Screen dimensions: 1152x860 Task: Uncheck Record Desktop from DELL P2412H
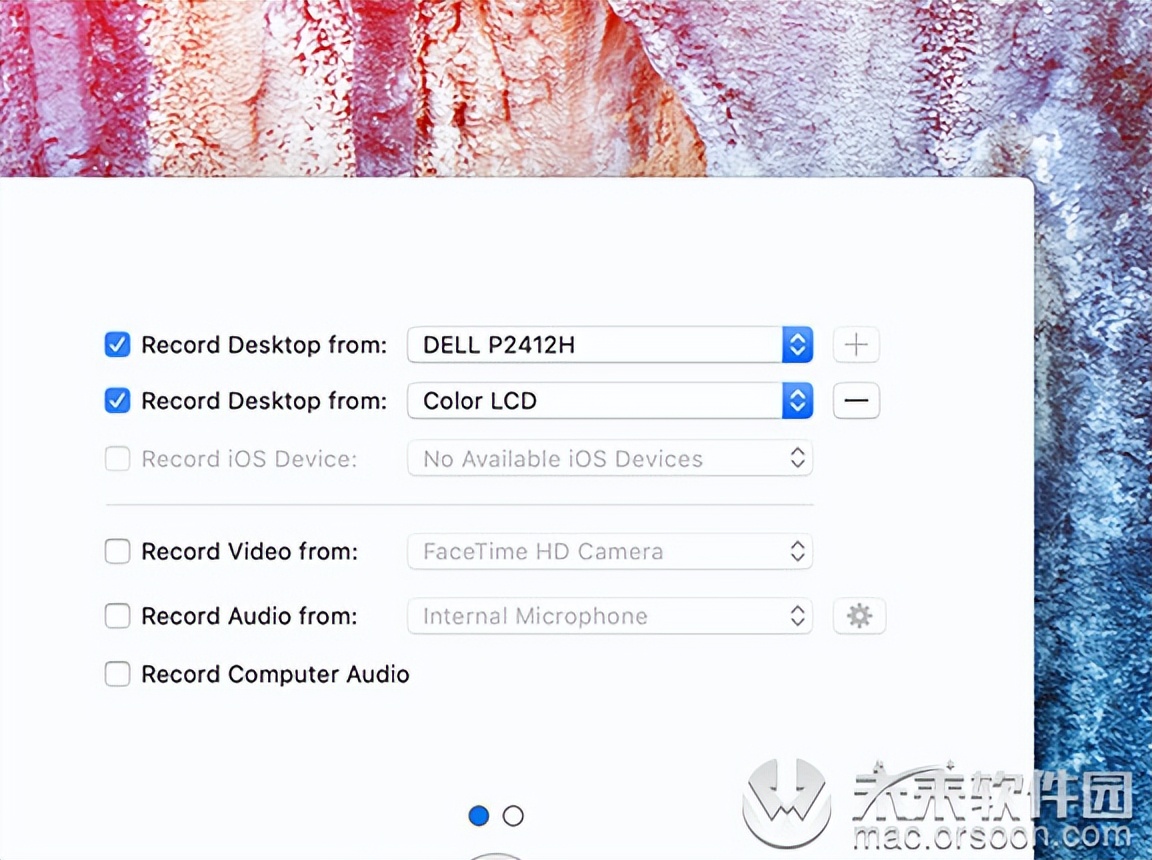click(x=117, y=344)
